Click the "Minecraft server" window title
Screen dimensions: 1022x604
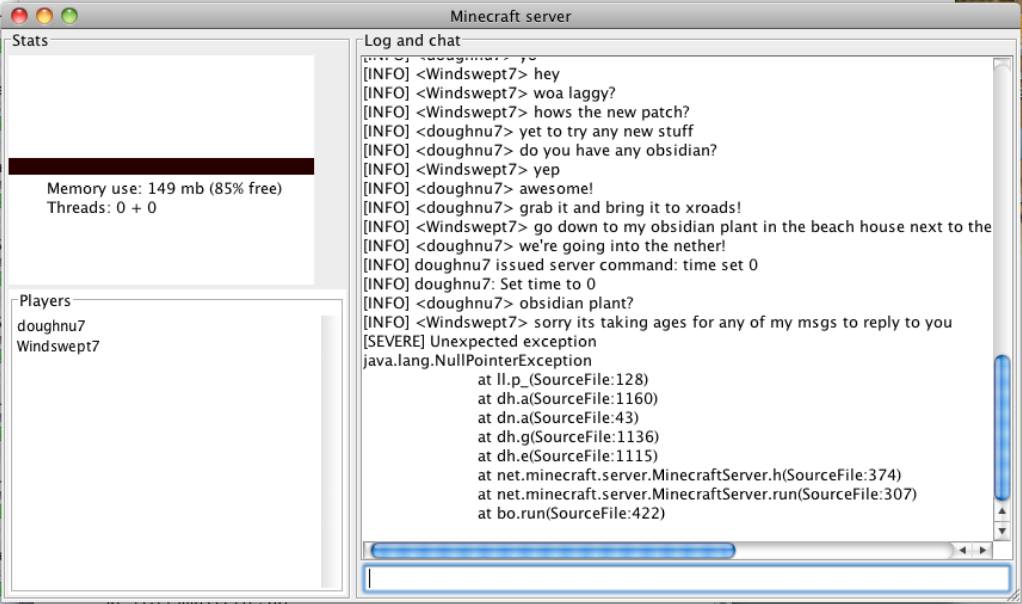click(510, 16)
